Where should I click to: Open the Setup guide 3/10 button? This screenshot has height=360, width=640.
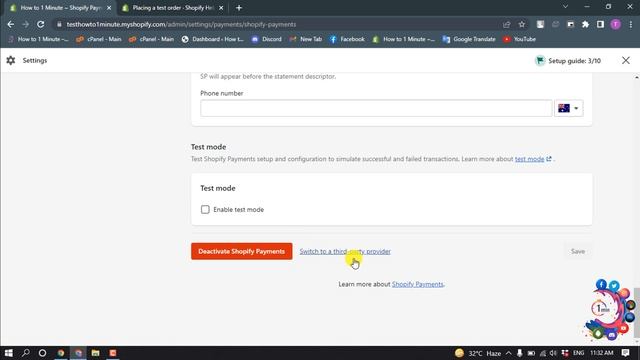(568, 60)
